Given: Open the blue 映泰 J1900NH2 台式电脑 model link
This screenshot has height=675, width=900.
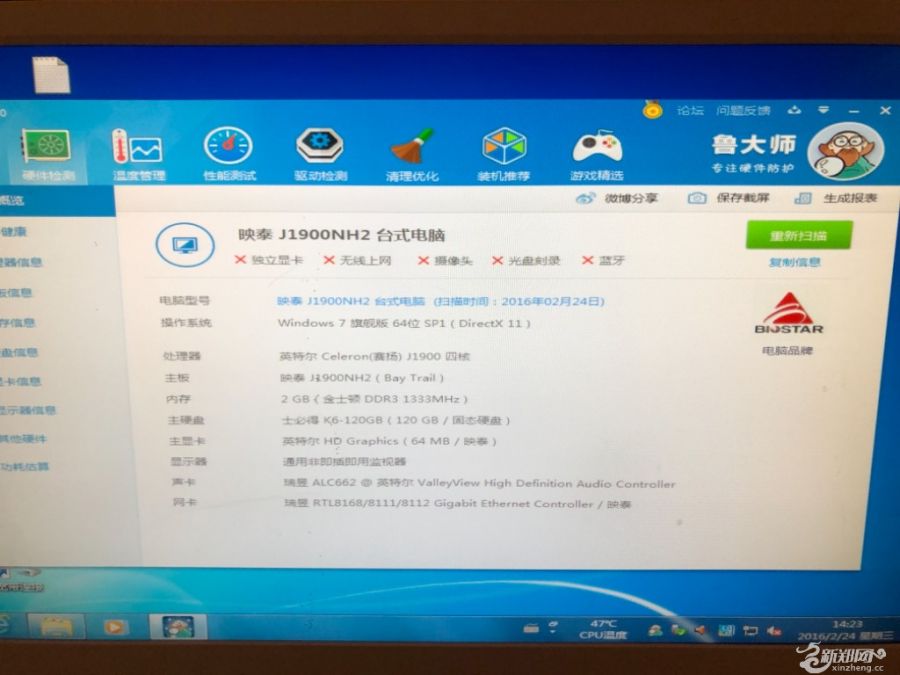Looking at the screenshot, I should click(x=351, y=301).
